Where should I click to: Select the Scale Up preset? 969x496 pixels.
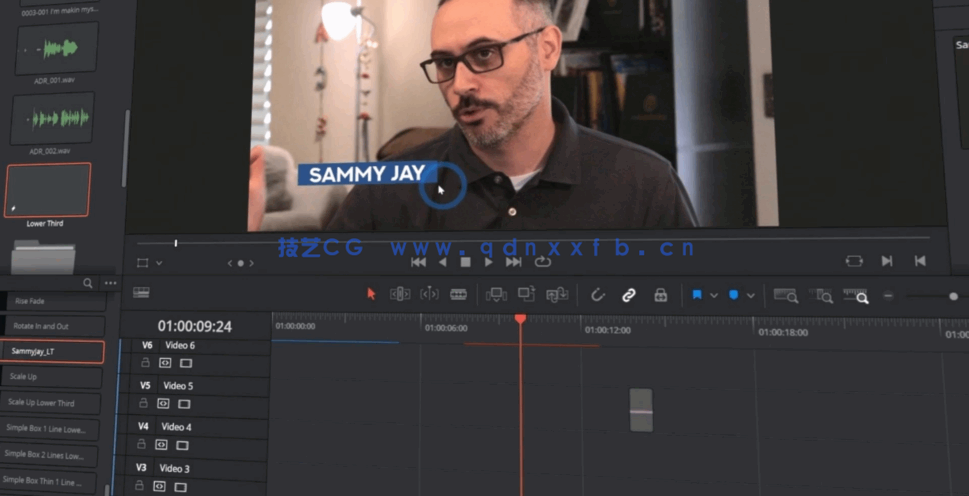click(x=51, y=377)
